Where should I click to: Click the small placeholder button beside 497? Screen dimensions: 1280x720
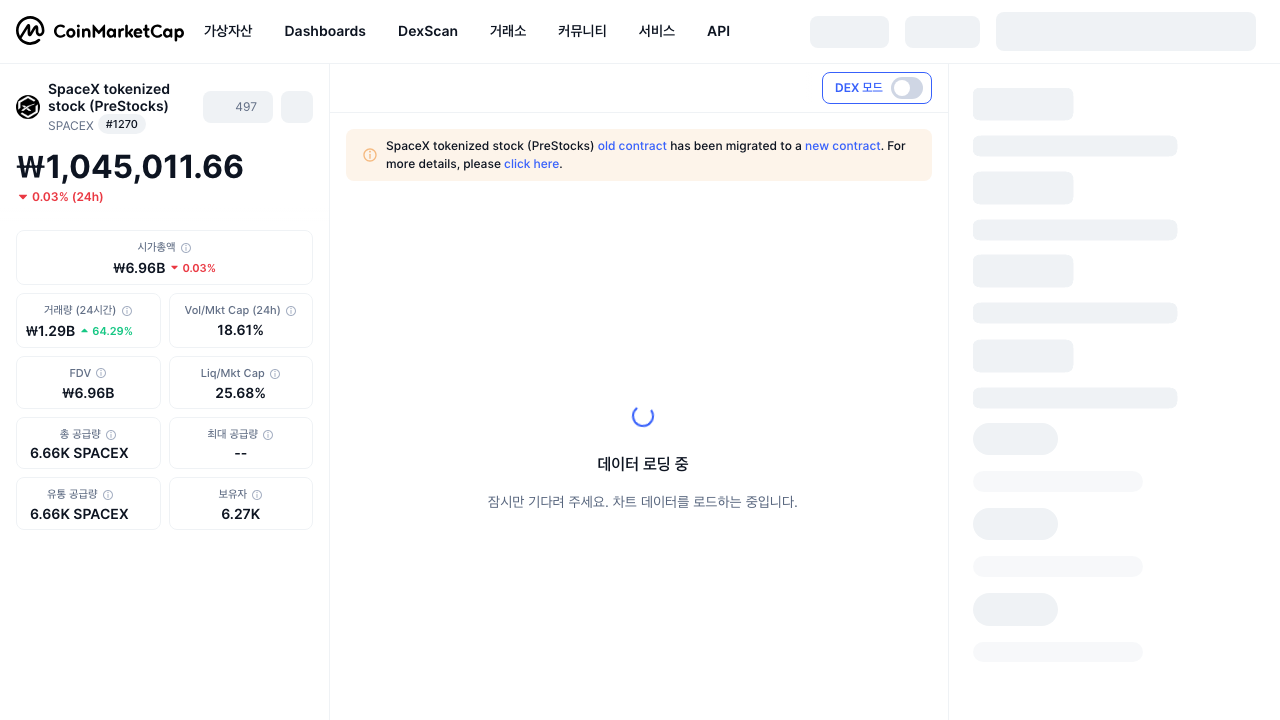pos(297,107)
